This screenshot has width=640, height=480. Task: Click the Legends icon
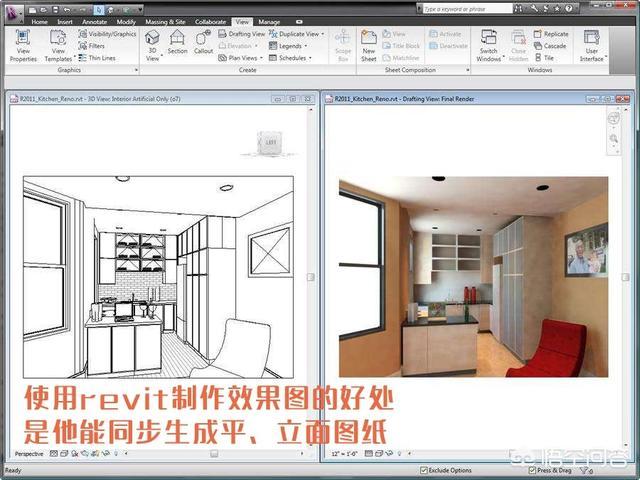coord(273,46)
